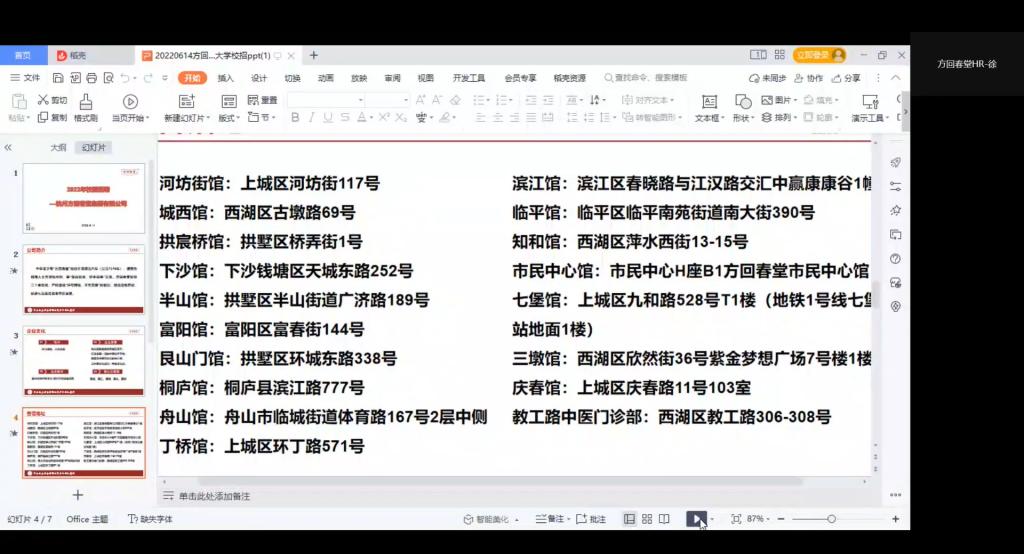Click the Cut (剪切) scissors icon
Screen dimensions: 1024x554
pos(44,100)
